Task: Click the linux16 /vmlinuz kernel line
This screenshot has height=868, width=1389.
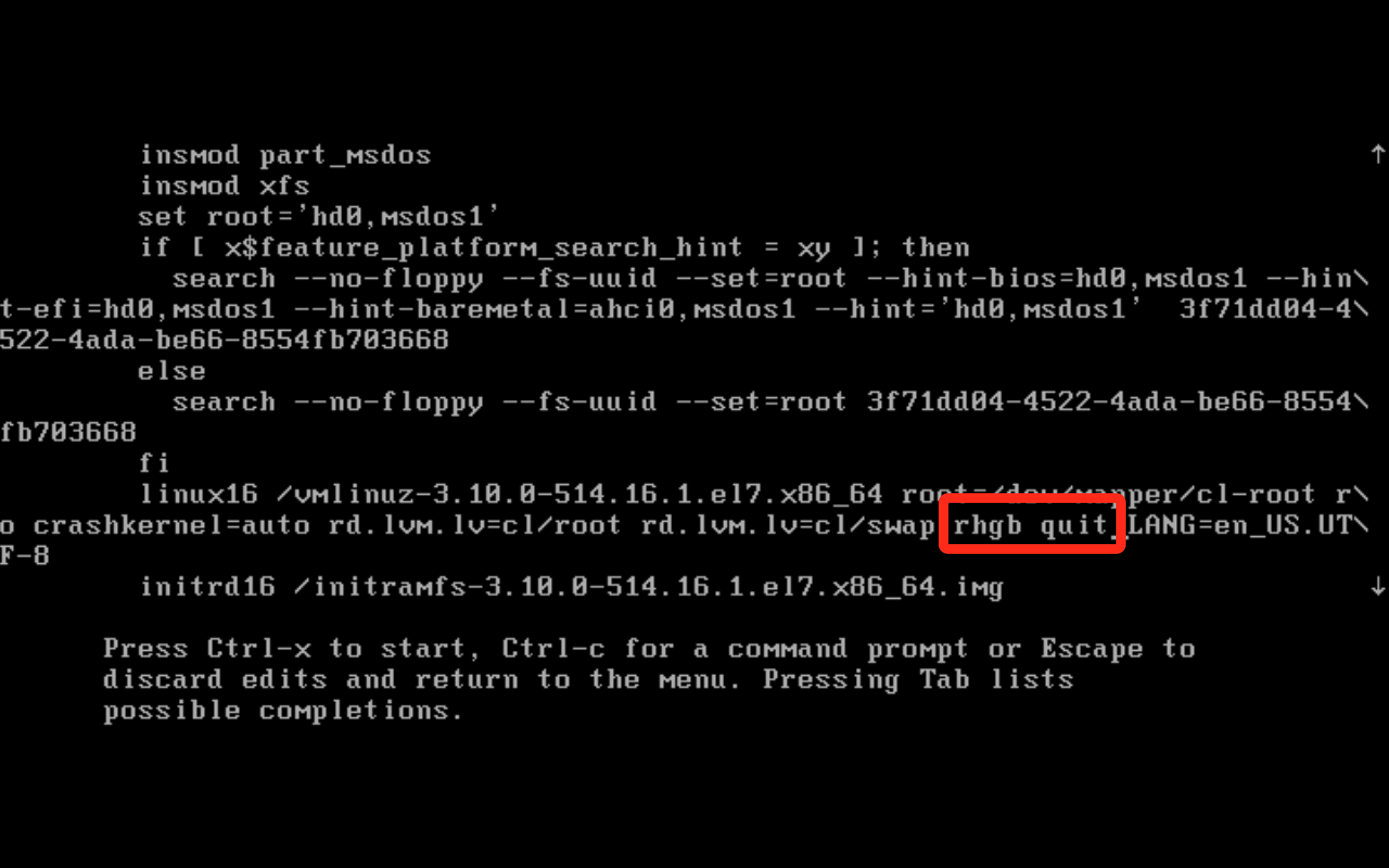Action: pos(754,495)
